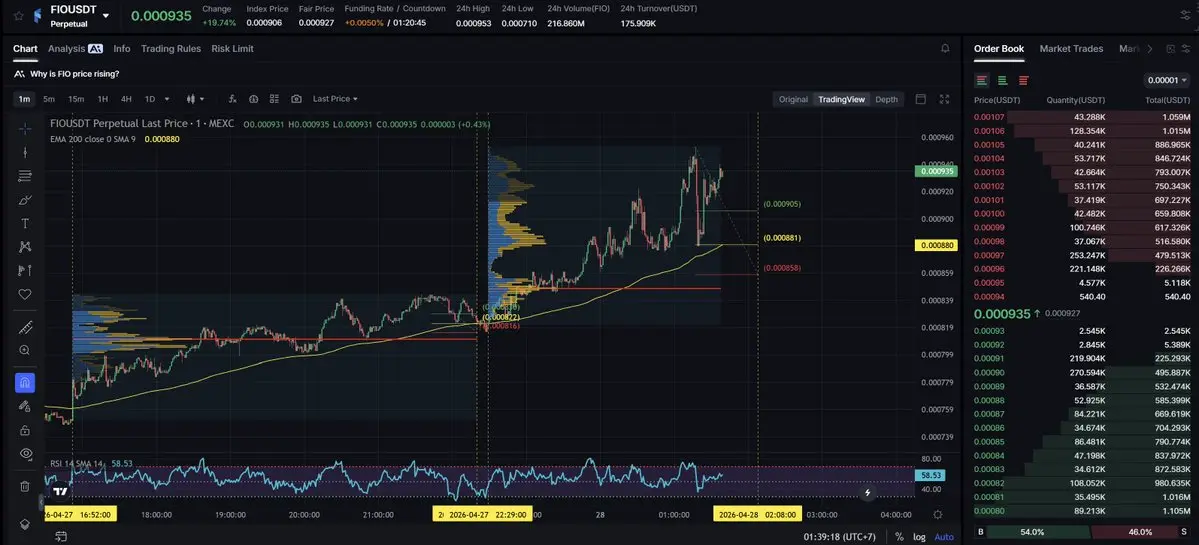The height and width of the screenshot is (545, 1199).
Task: Click the lightning bolt icon on the chart
Action: click(x=867, y=493)
